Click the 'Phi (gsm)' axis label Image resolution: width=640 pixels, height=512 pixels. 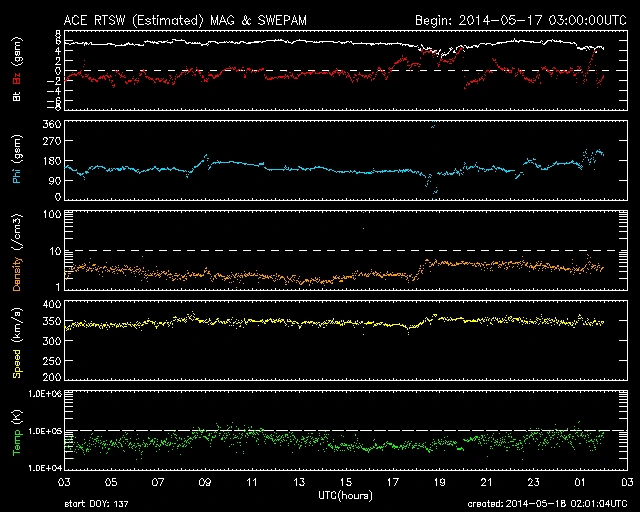[x=17, y=160]
